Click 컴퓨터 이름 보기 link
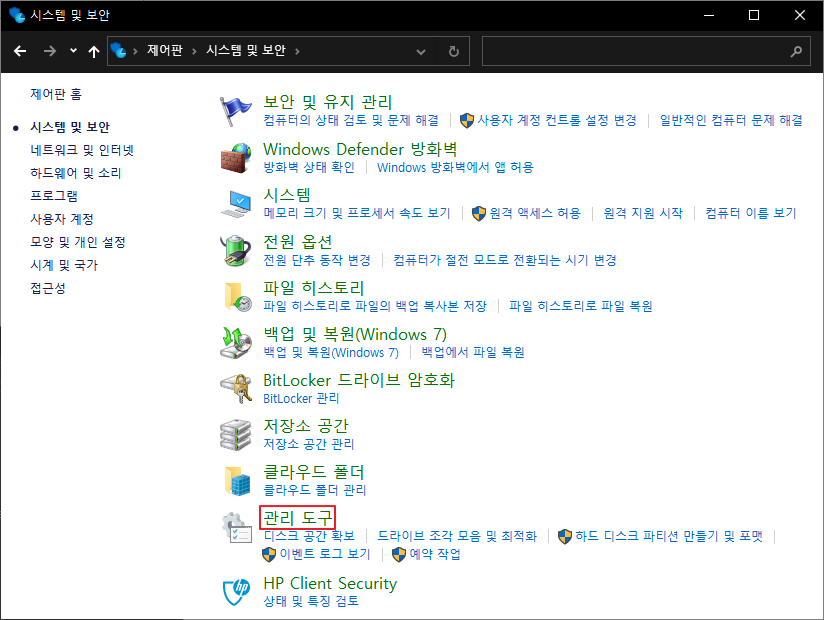The image size is (824, 620). pyautogui.click(x=751, y=213)
